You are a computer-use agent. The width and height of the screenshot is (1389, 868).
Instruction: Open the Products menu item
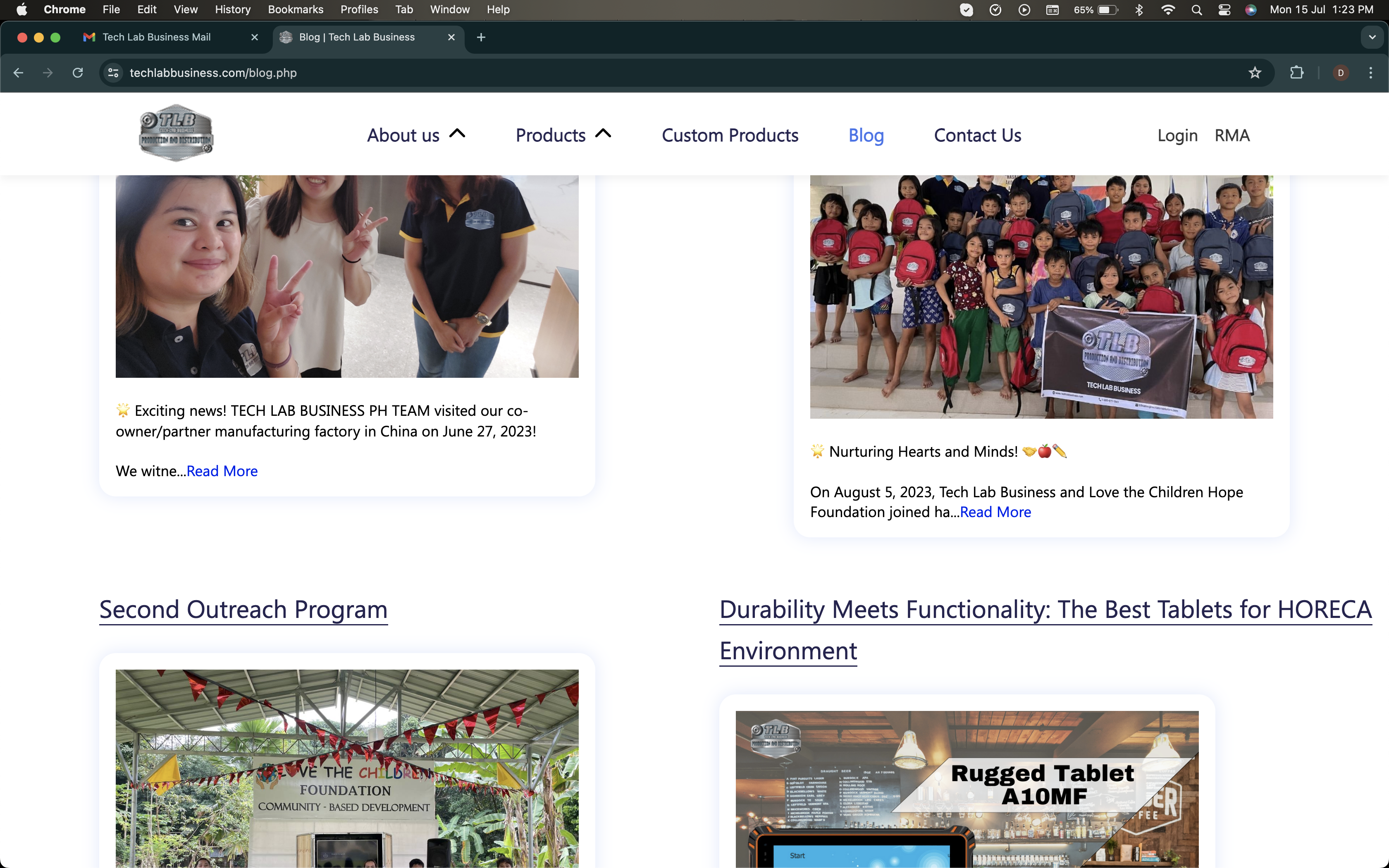point(551,136)
